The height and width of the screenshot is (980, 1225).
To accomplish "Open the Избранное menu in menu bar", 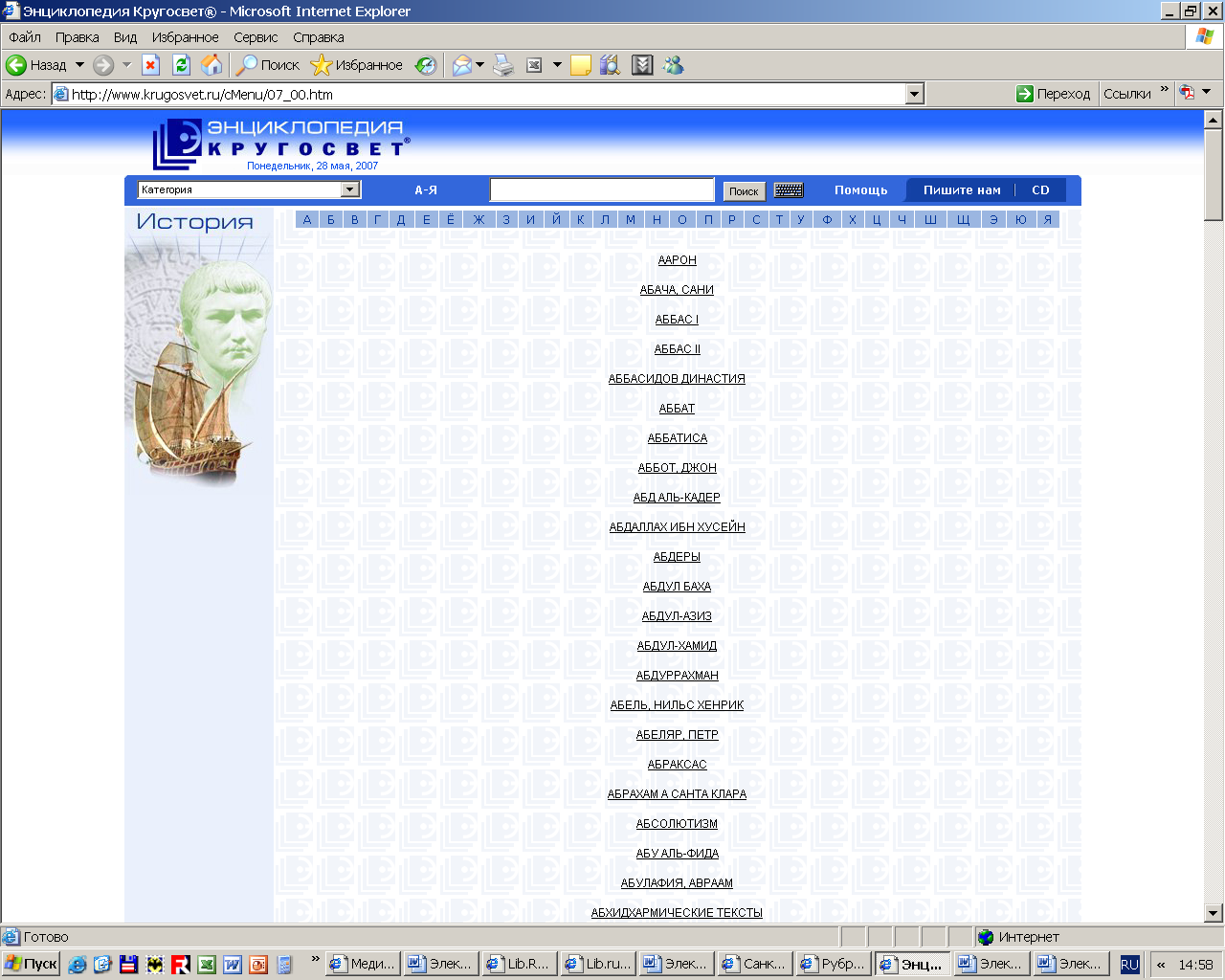I will click(185, 37).
